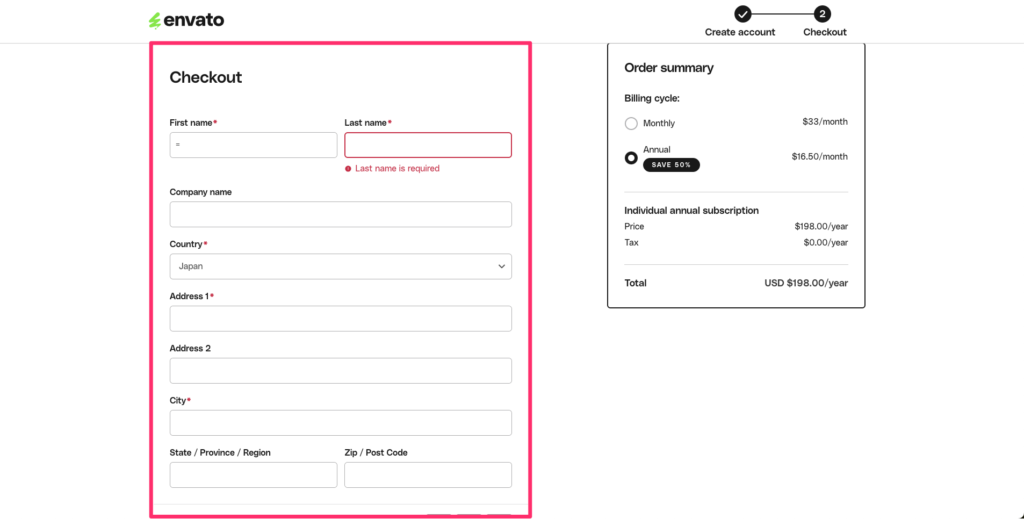This screenshot has height=519, width=1024.
Task: Focus the First name input field
Action: [x=253, y=145]
